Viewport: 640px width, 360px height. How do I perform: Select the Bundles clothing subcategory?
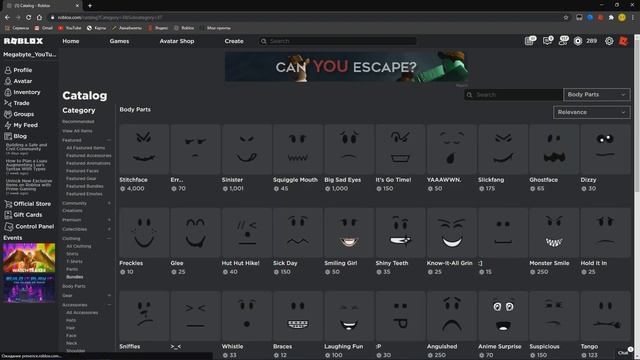point(75,277)
